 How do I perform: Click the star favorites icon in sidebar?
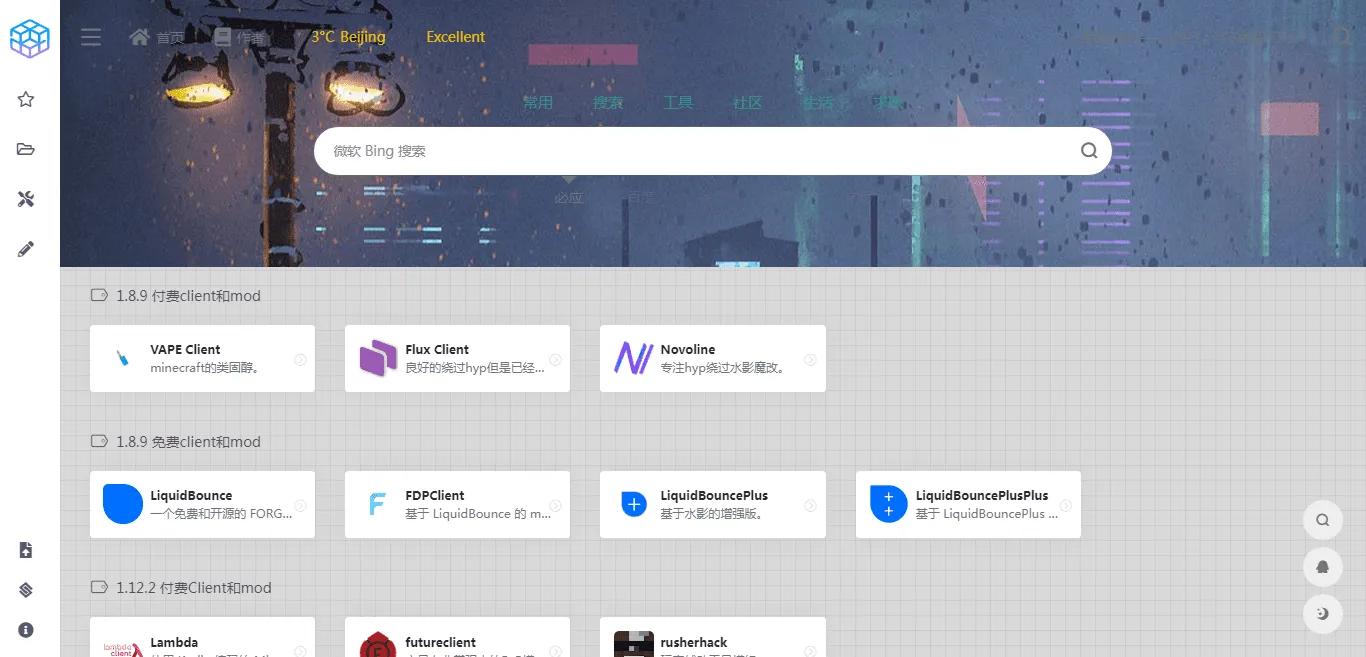26,99
